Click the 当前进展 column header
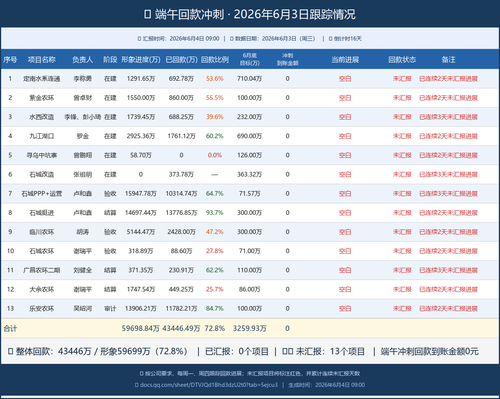The height and width of the screenshot is (399, 500). pyautogui.click(x=345, y=60)
